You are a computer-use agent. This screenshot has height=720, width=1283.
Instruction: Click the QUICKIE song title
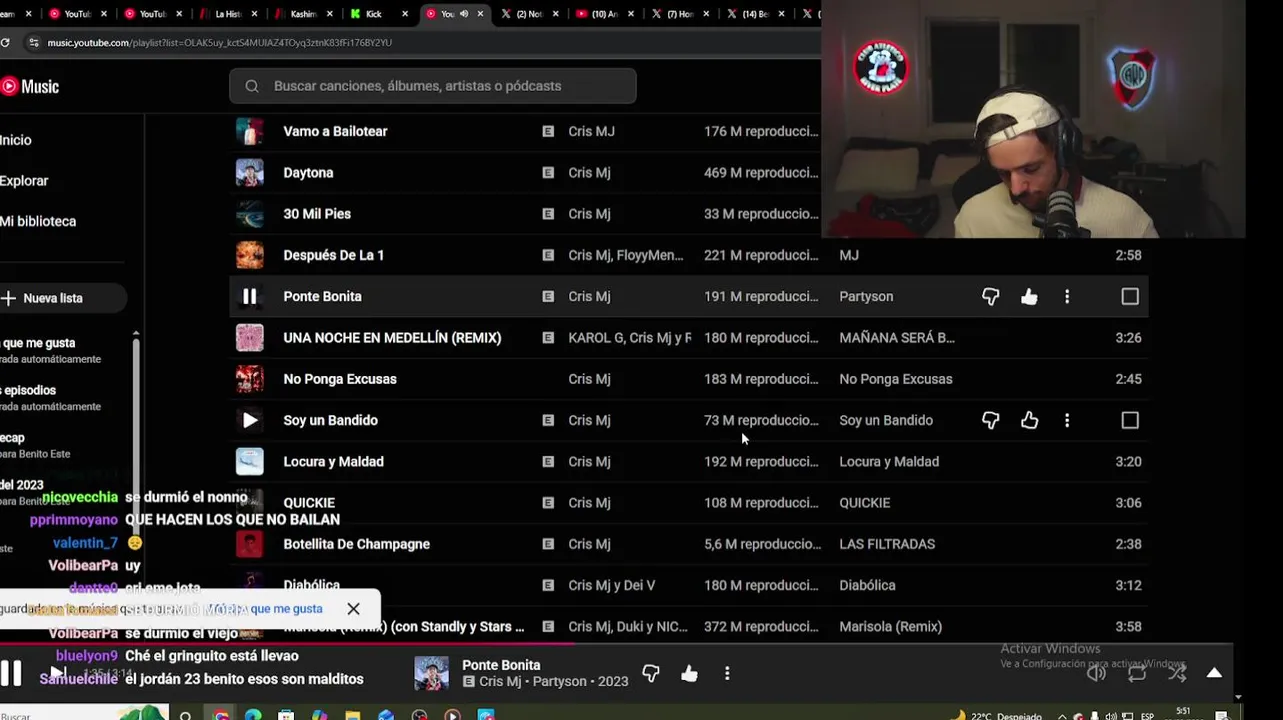[309, 503]
